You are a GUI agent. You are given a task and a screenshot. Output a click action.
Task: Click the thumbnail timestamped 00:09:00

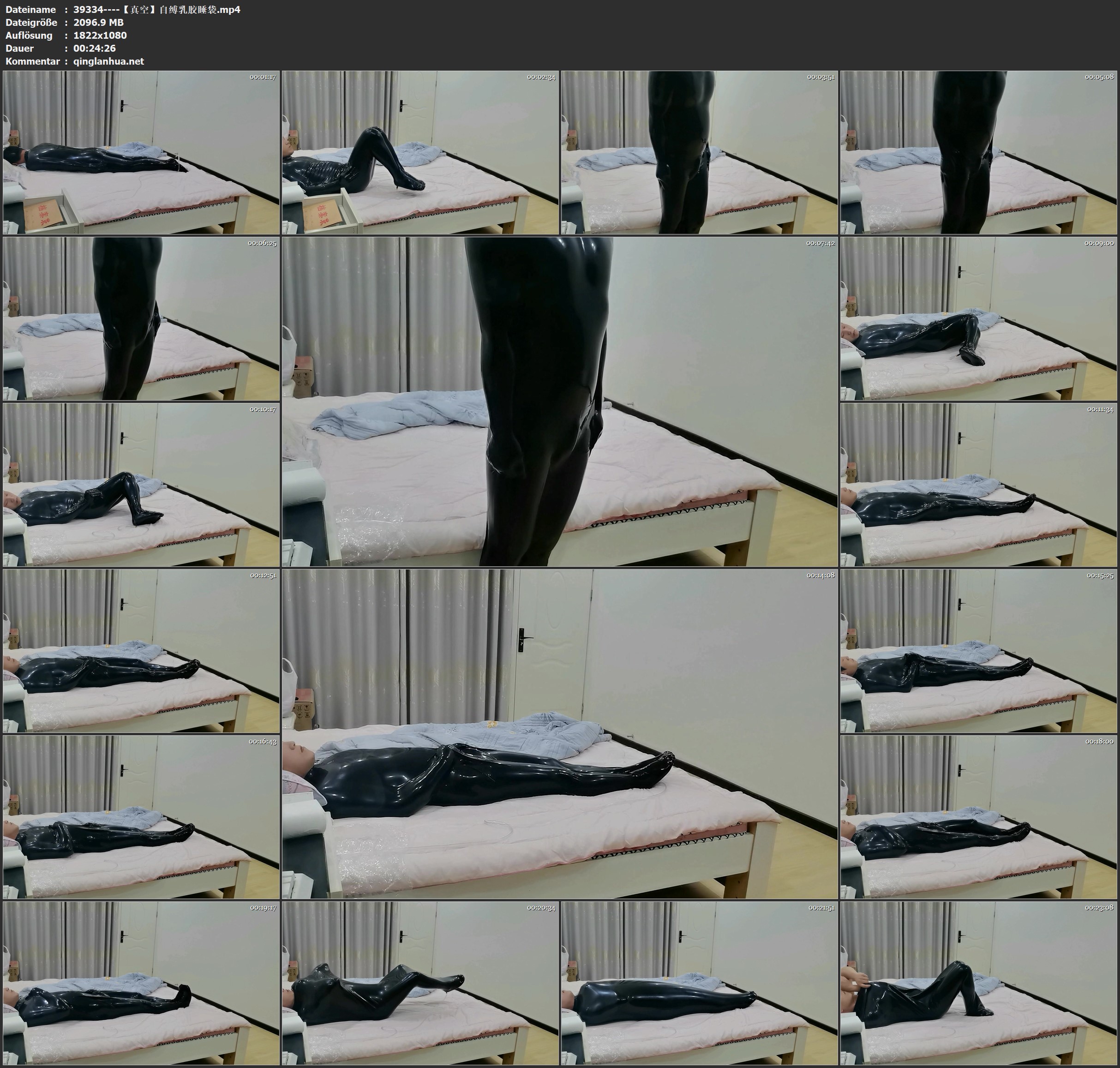978,318
